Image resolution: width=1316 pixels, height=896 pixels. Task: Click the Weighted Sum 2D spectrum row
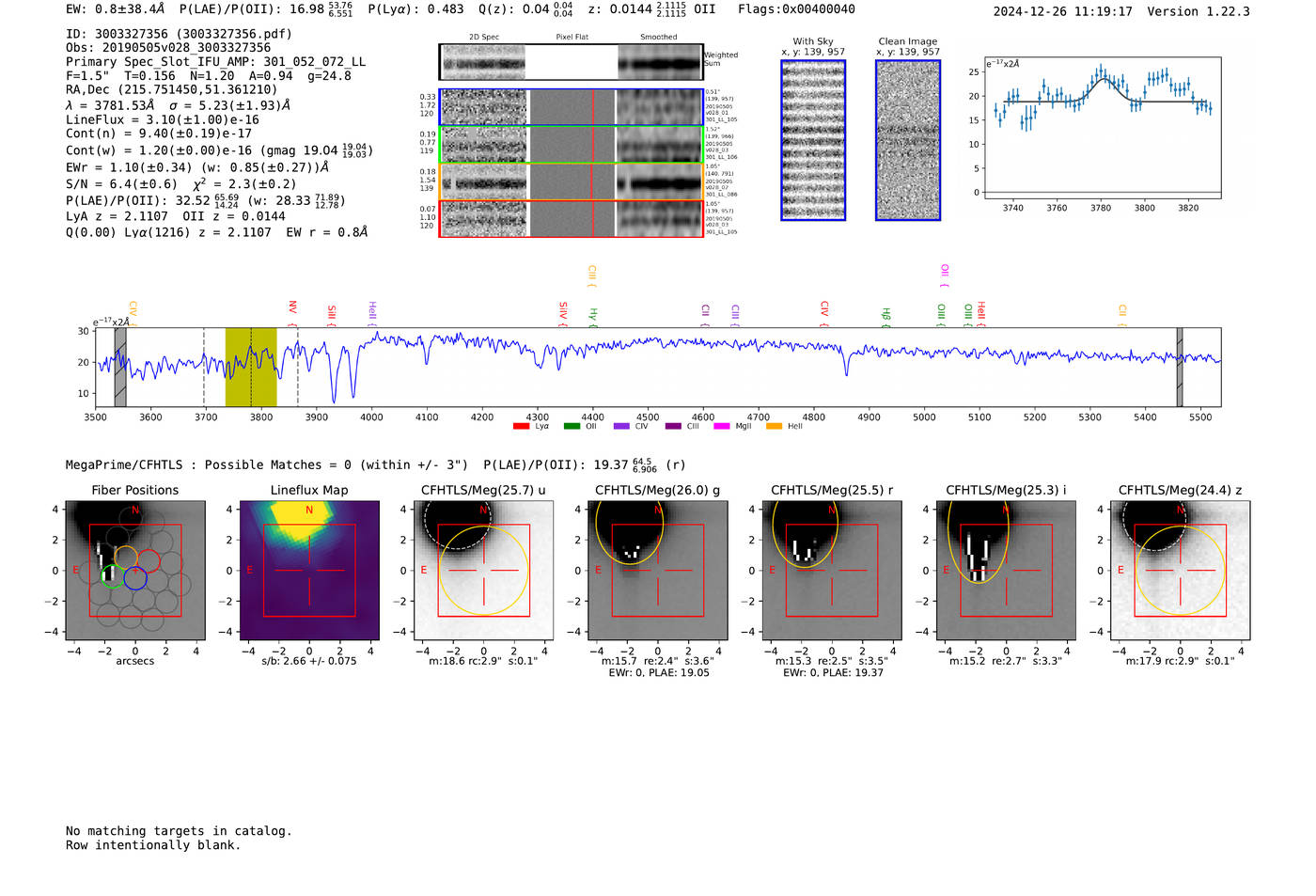(x=571, y=62)
